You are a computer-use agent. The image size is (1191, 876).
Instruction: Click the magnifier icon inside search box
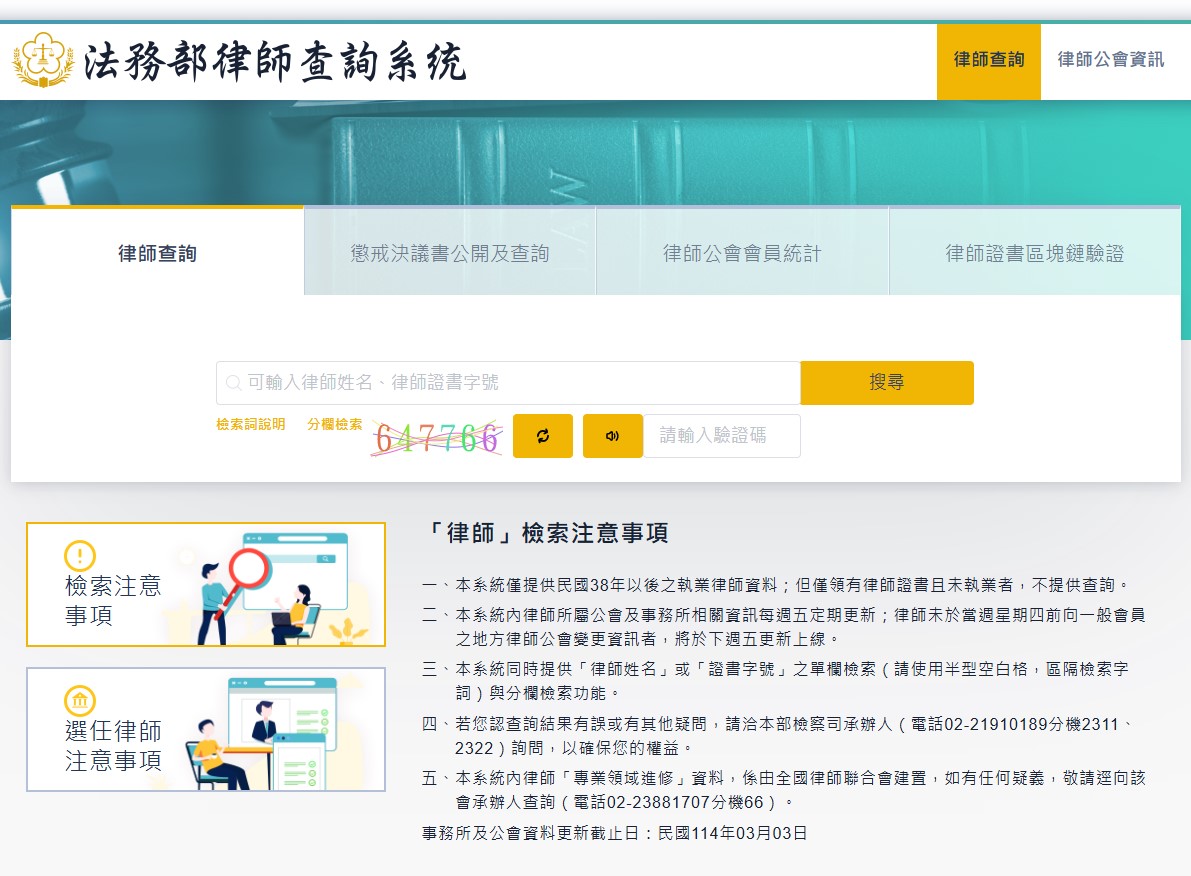[x=233, y=383]
